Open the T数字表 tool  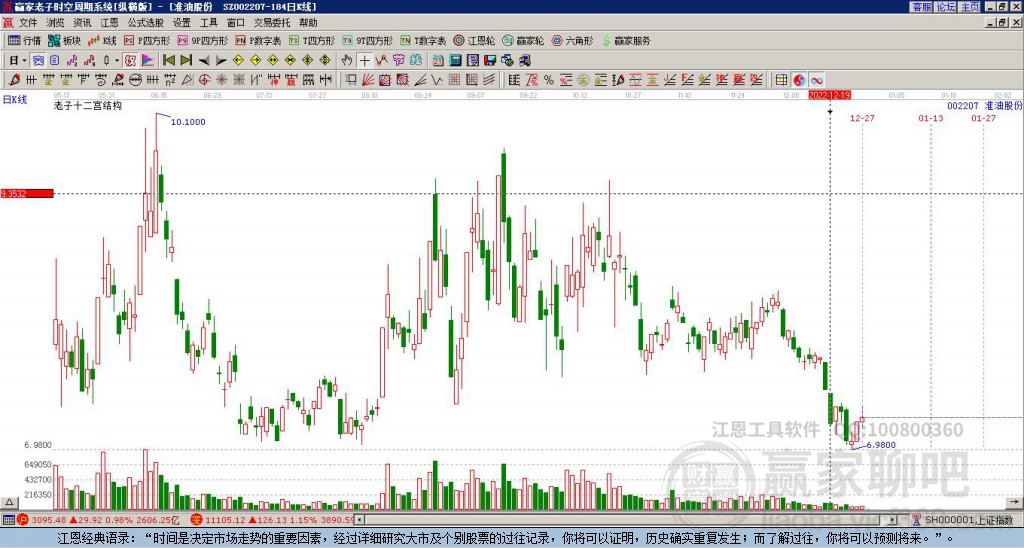coord(423,40)
